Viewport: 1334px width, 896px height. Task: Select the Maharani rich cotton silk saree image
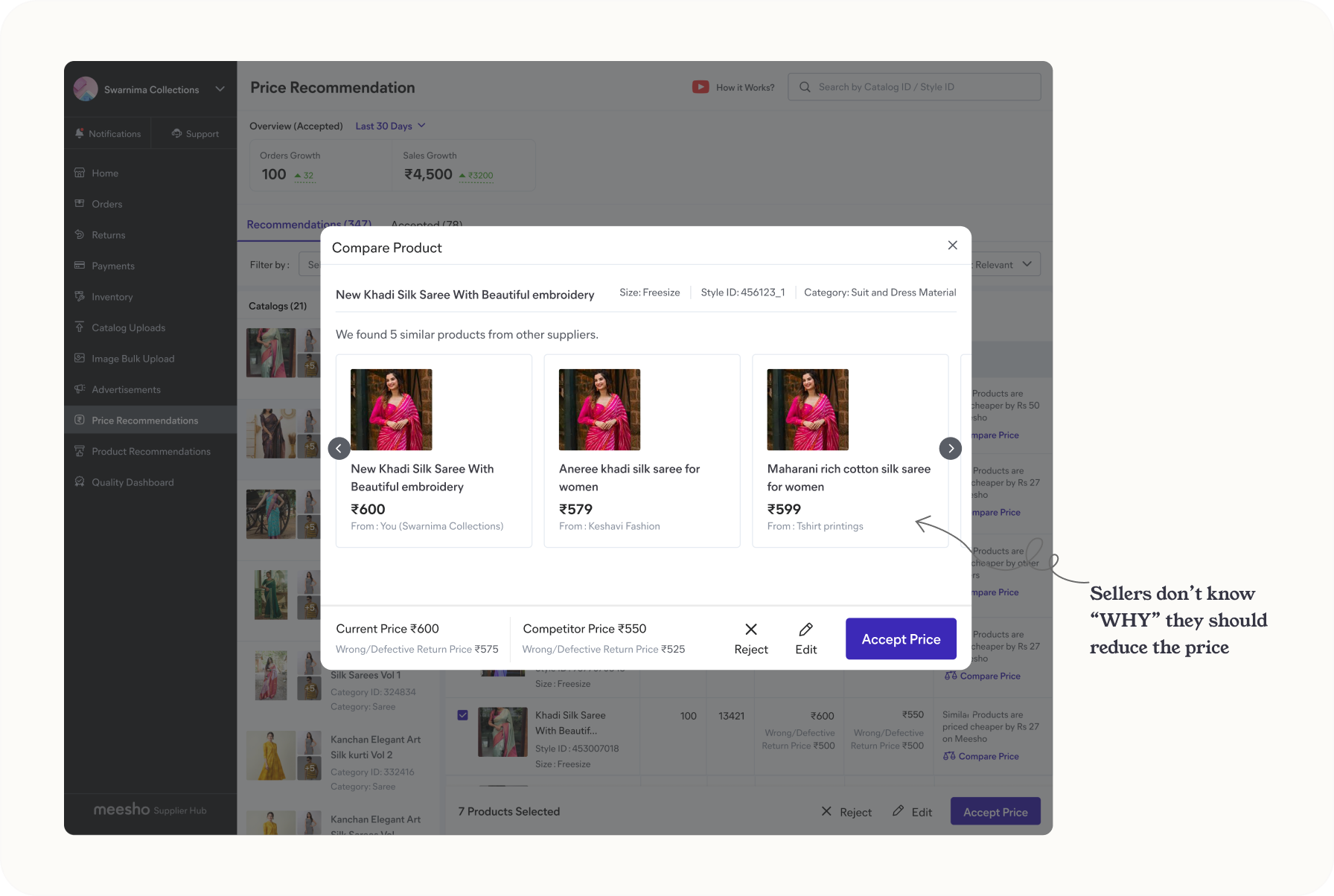pos(808,409)
